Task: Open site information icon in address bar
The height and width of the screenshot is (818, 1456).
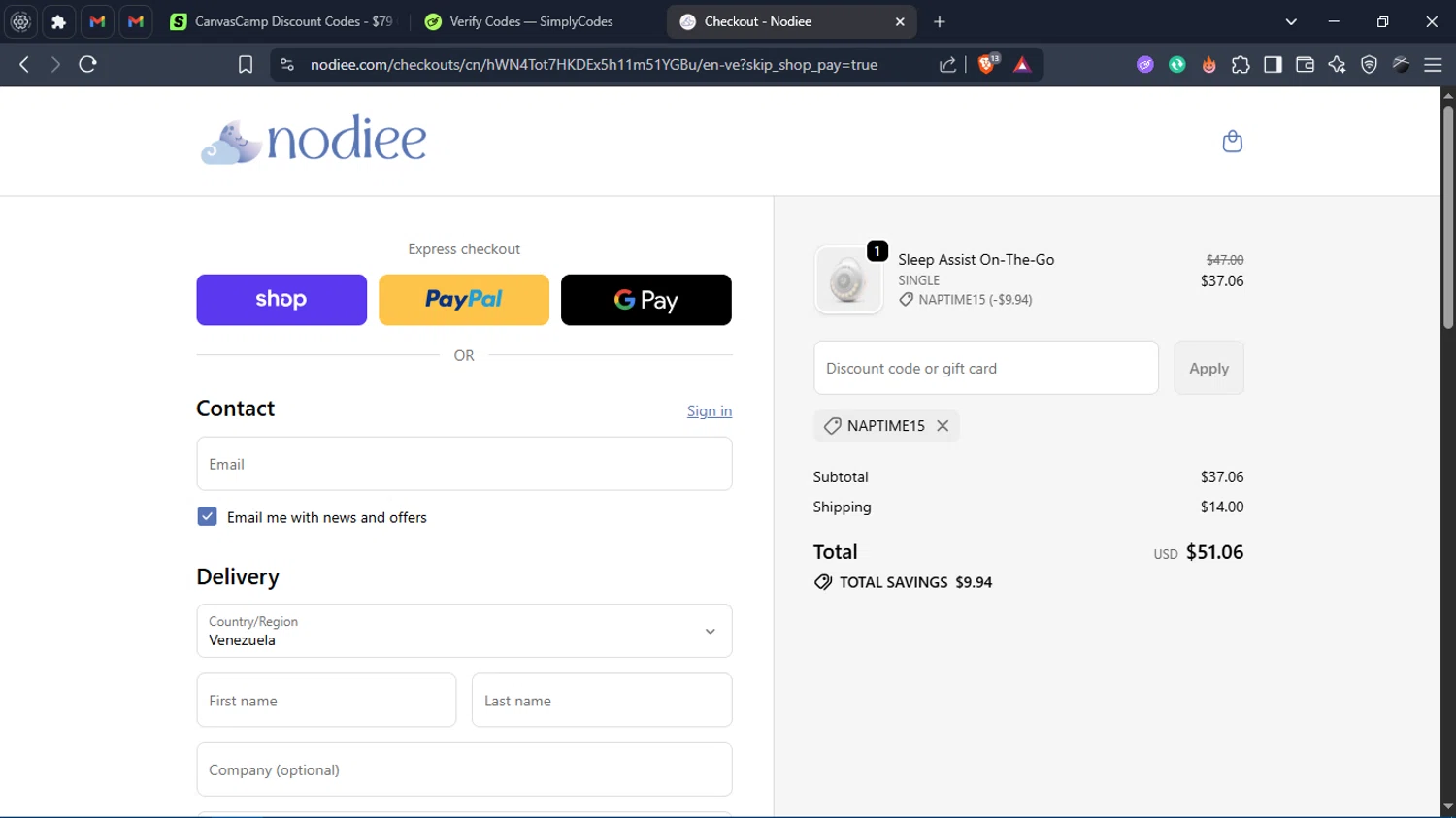Action: [x=286, y=64]
